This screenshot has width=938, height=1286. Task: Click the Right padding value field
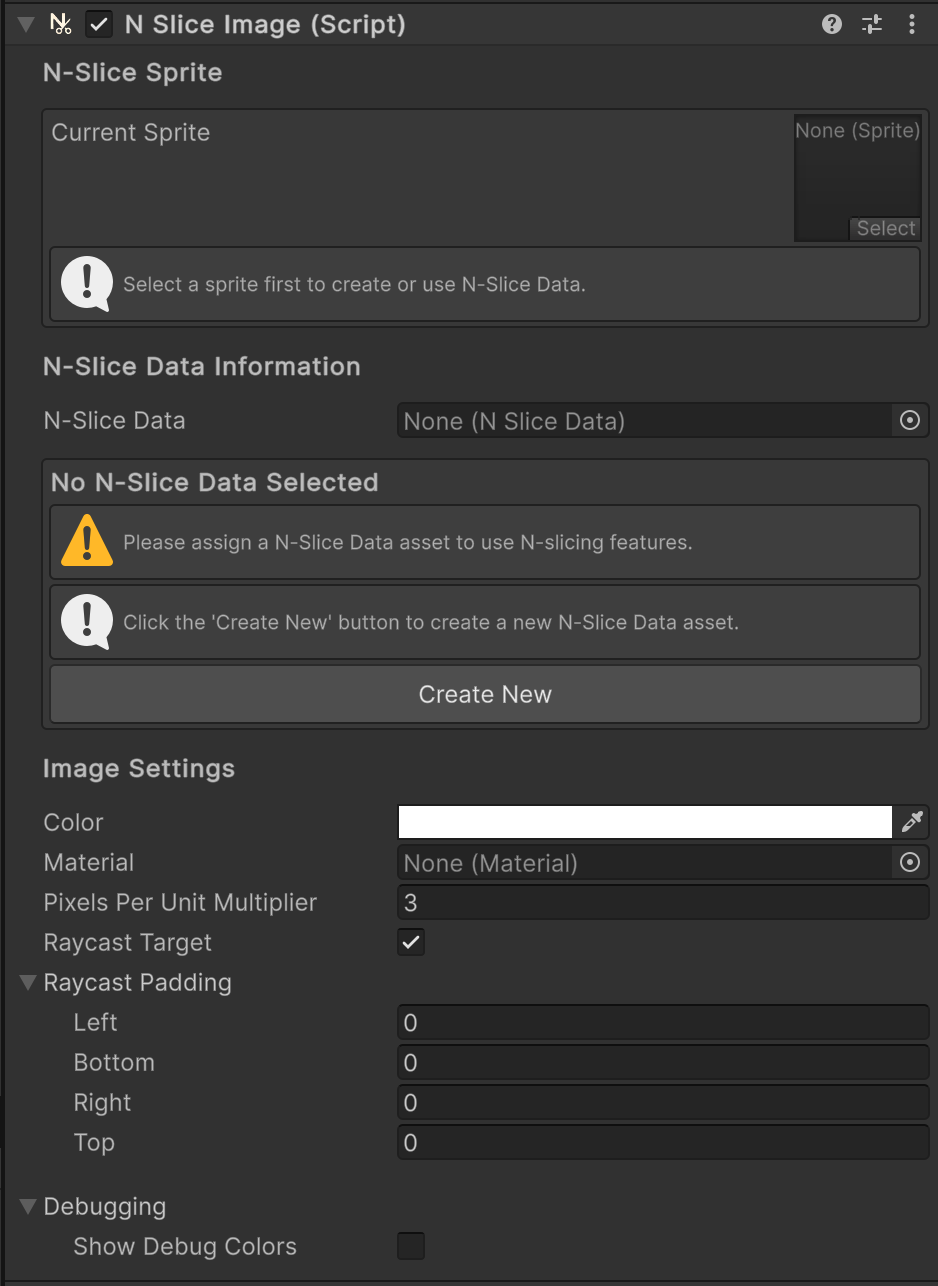coord(663,1102)
